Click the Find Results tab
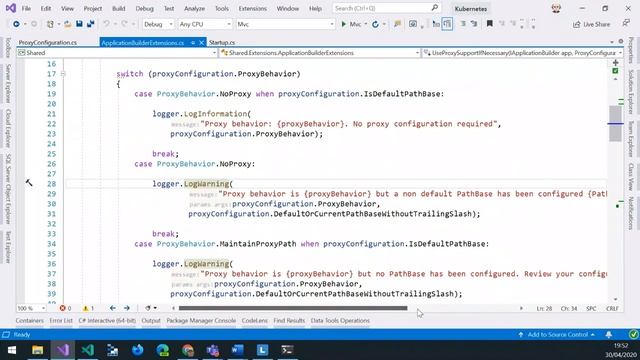The image size is (640, 360). 289,321
